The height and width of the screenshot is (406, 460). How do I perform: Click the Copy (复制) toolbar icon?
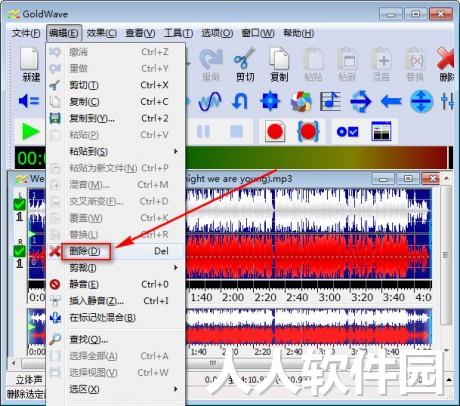279,65
